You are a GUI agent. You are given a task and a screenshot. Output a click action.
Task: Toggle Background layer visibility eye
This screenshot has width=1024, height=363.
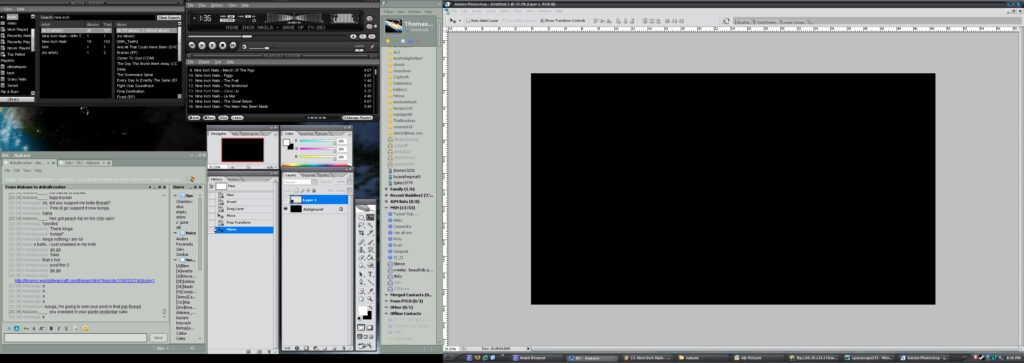286,209
